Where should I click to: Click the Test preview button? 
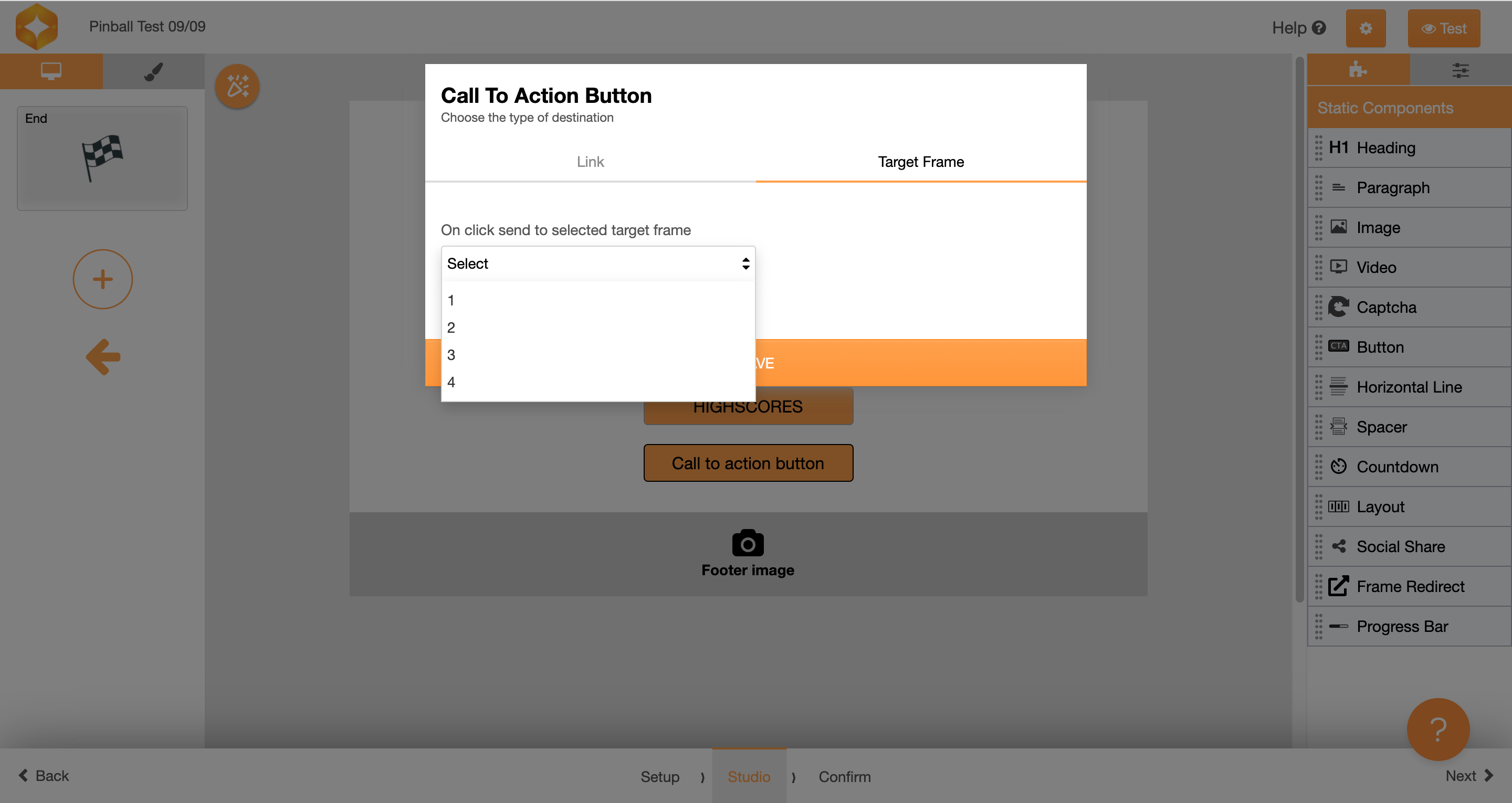pos(1443,28)
